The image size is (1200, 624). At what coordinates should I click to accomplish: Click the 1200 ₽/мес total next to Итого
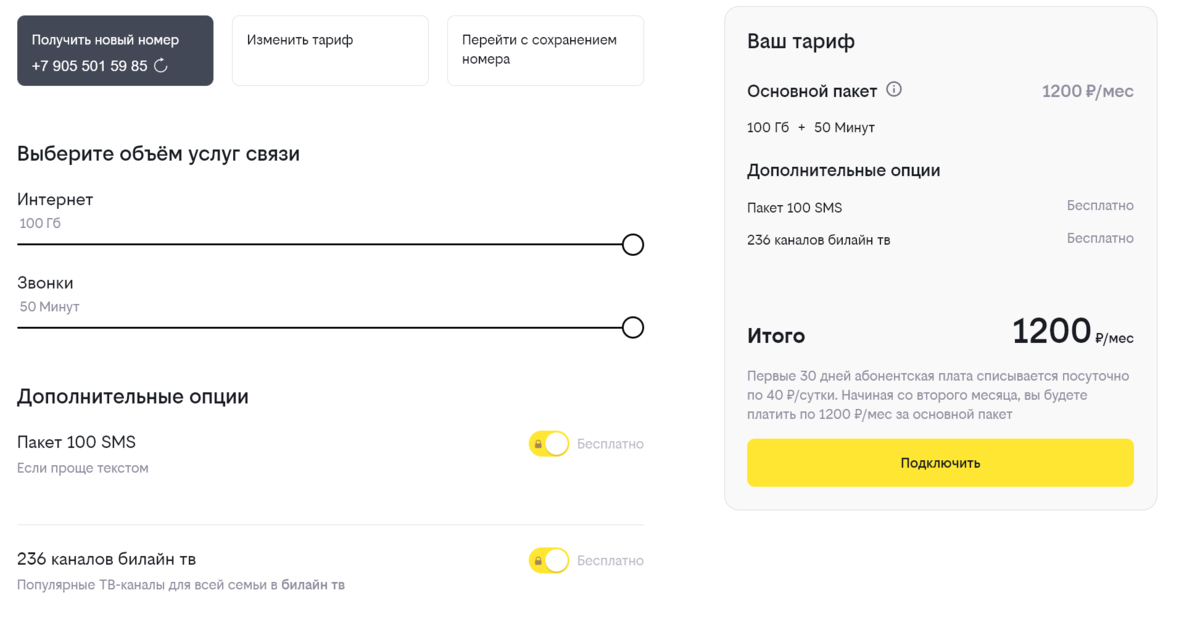click(x=1072, y=332)
